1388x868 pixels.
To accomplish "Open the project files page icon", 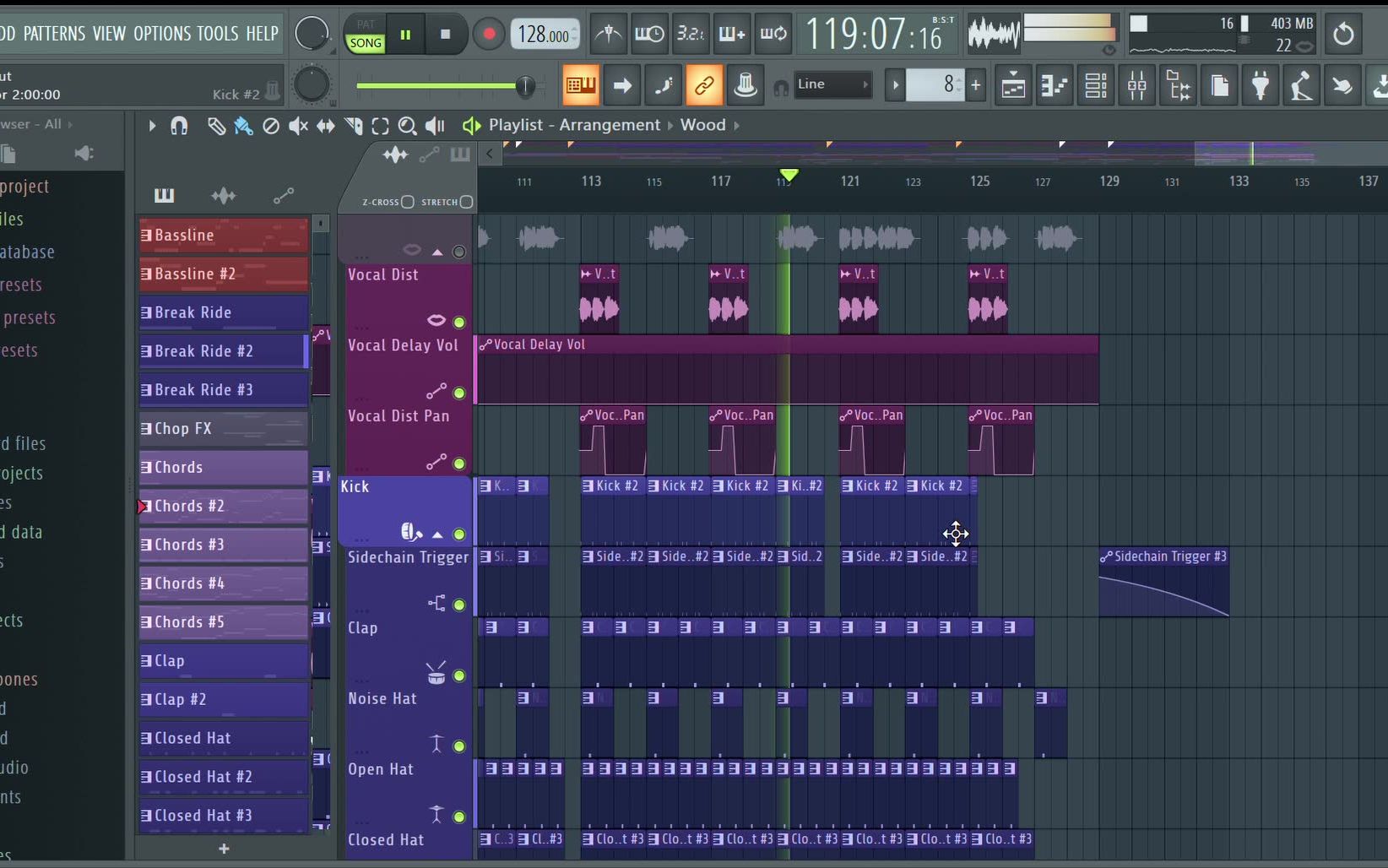I will (x=1219, y=85).
